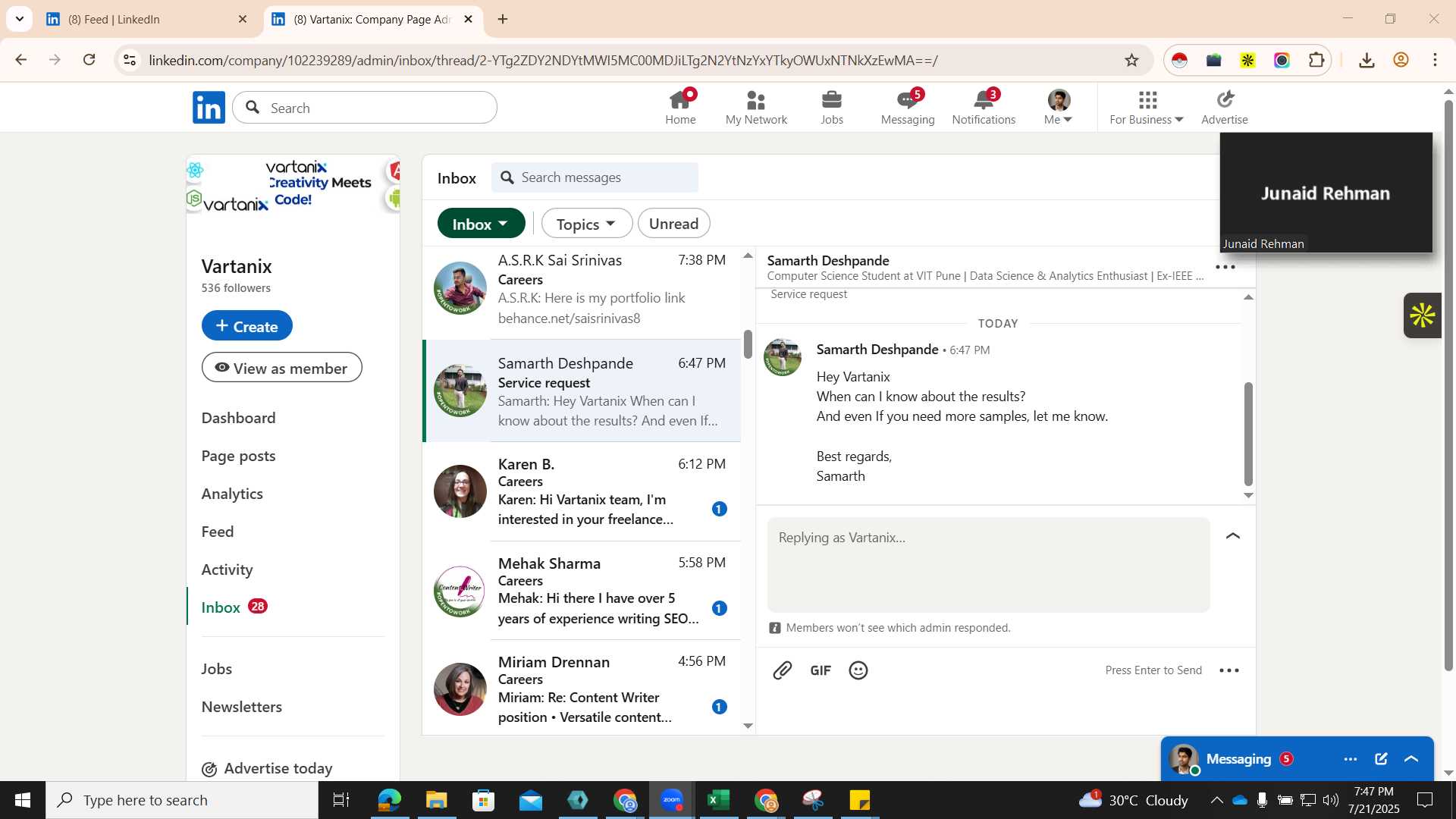Click Windows Start button
Screen dimensions: 1456x819
(x=23, y=800)
